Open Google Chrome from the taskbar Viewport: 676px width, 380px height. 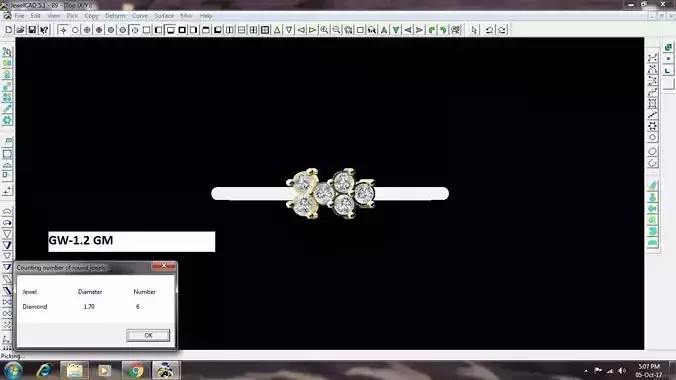click(x=136, y=371)
